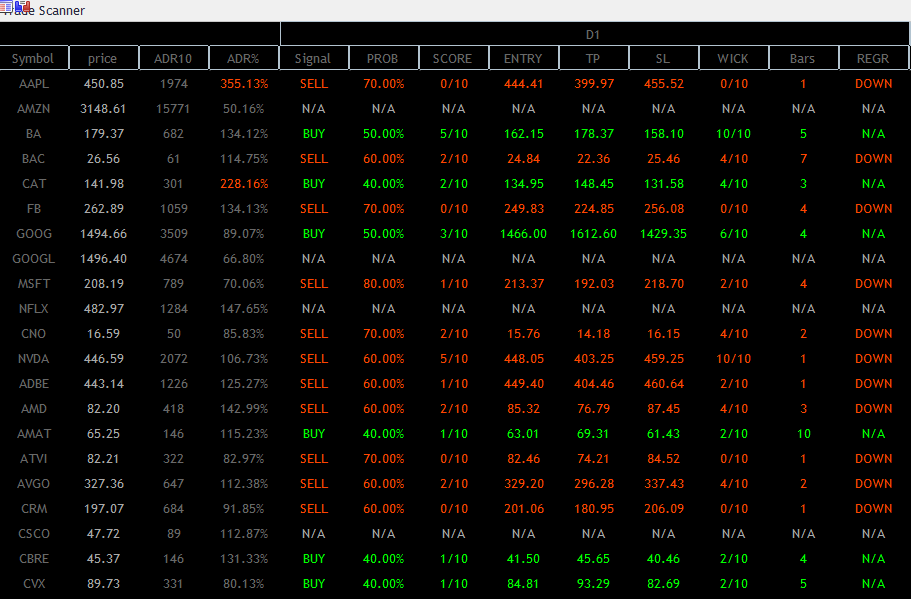Screen dimensions: 911x599
Task: Click the Bars value 7 for BAC
Action: click(804, 159)
